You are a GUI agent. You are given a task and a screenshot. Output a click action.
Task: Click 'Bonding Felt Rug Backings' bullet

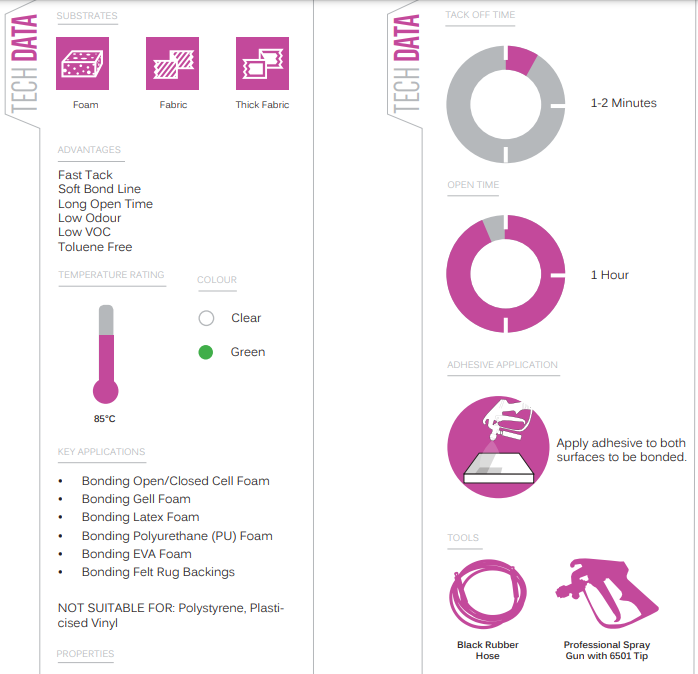click(x=158, y=572)
